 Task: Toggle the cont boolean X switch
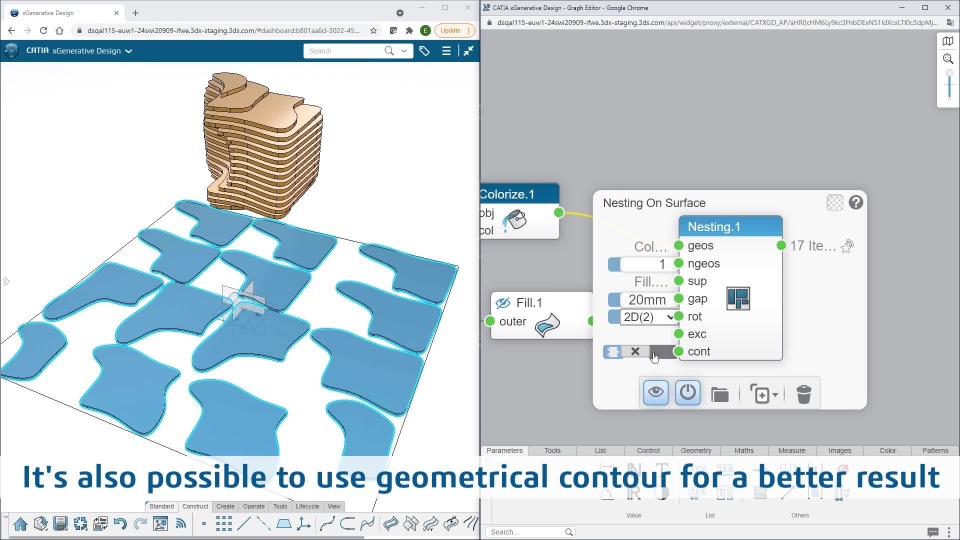649,351
